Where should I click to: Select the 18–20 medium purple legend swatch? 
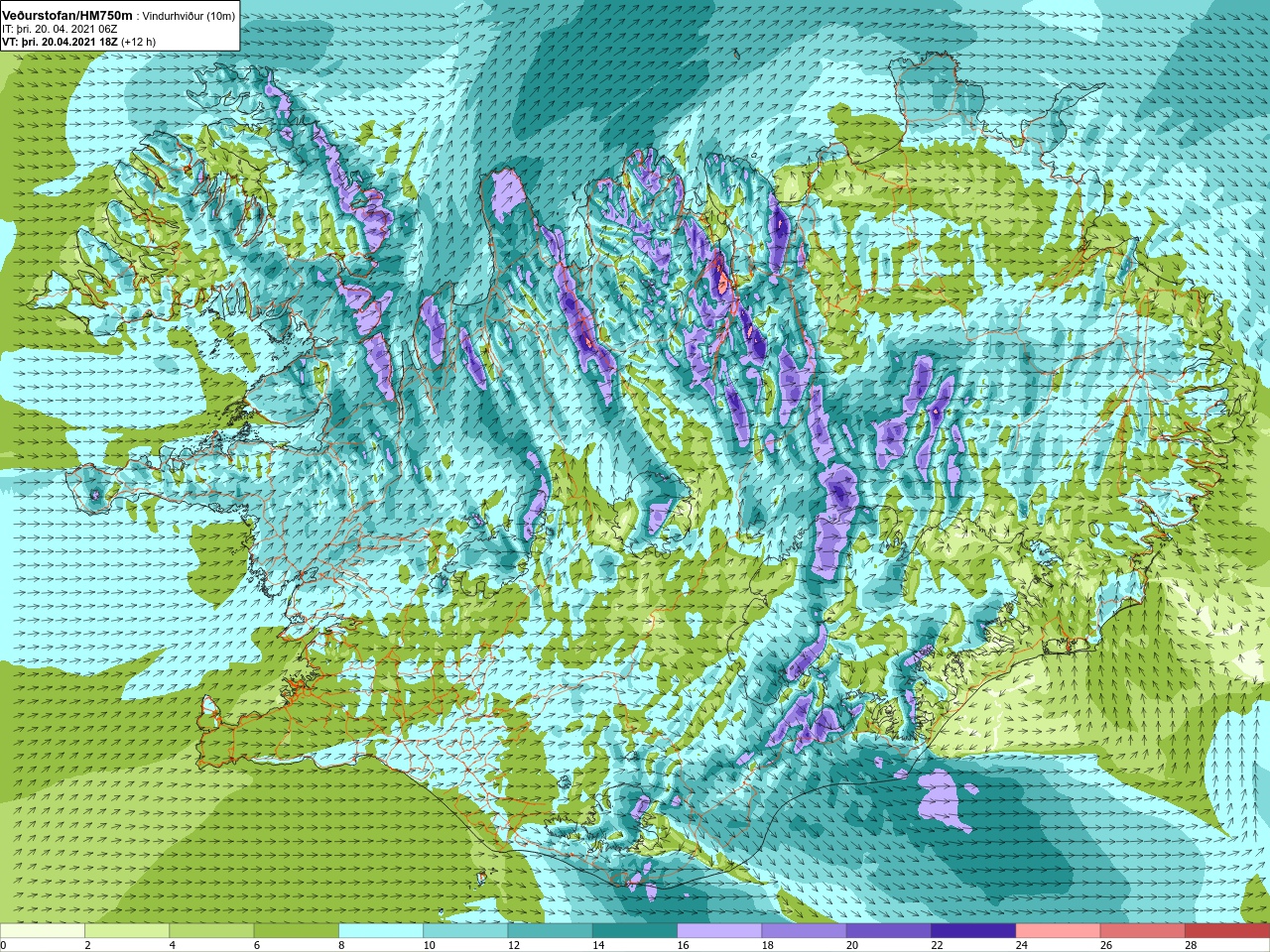click(x=804, y=931)
